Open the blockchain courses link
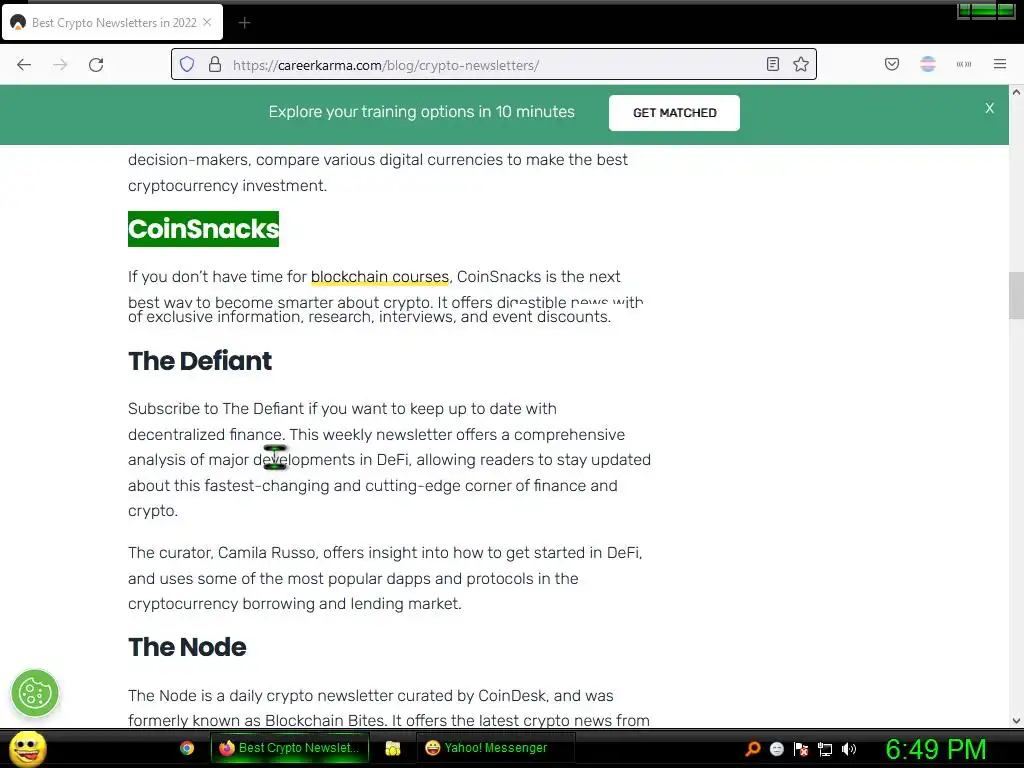Screen dimensions: 1024x768 (379, 277)
